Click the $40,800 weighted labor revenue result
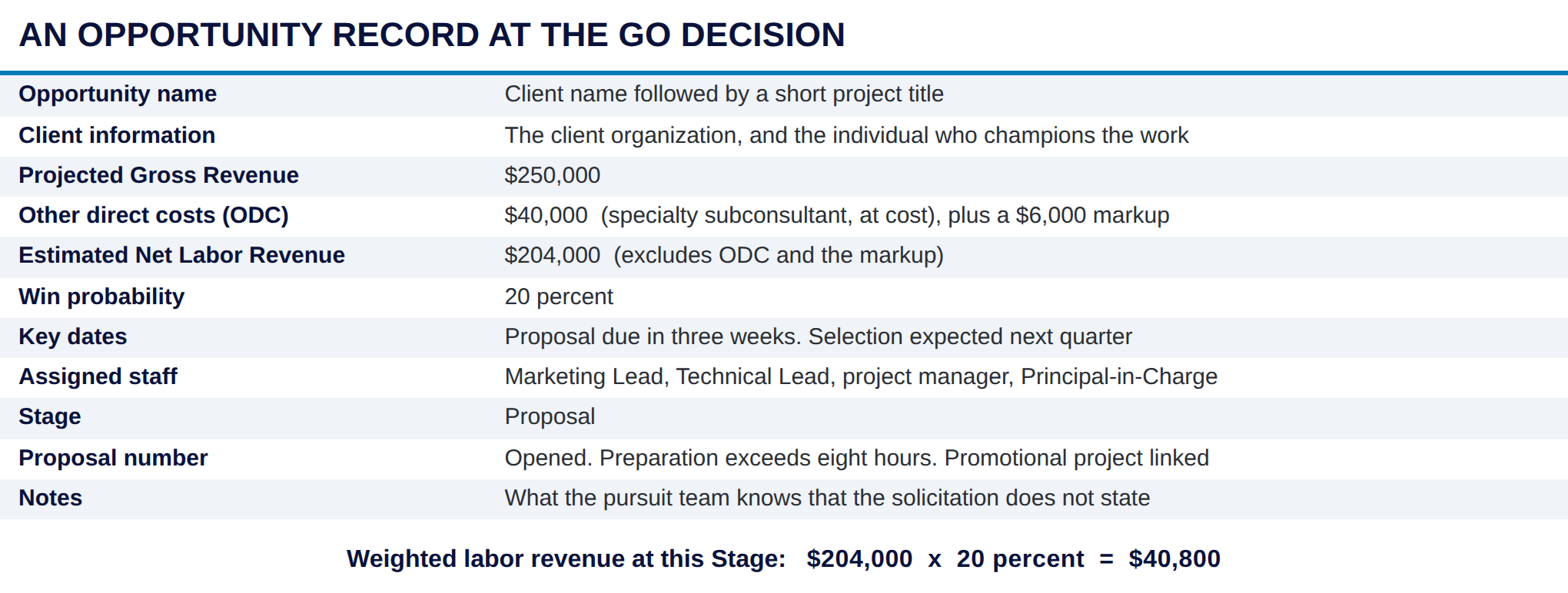1568x593 pixels. click(1174, 558)
